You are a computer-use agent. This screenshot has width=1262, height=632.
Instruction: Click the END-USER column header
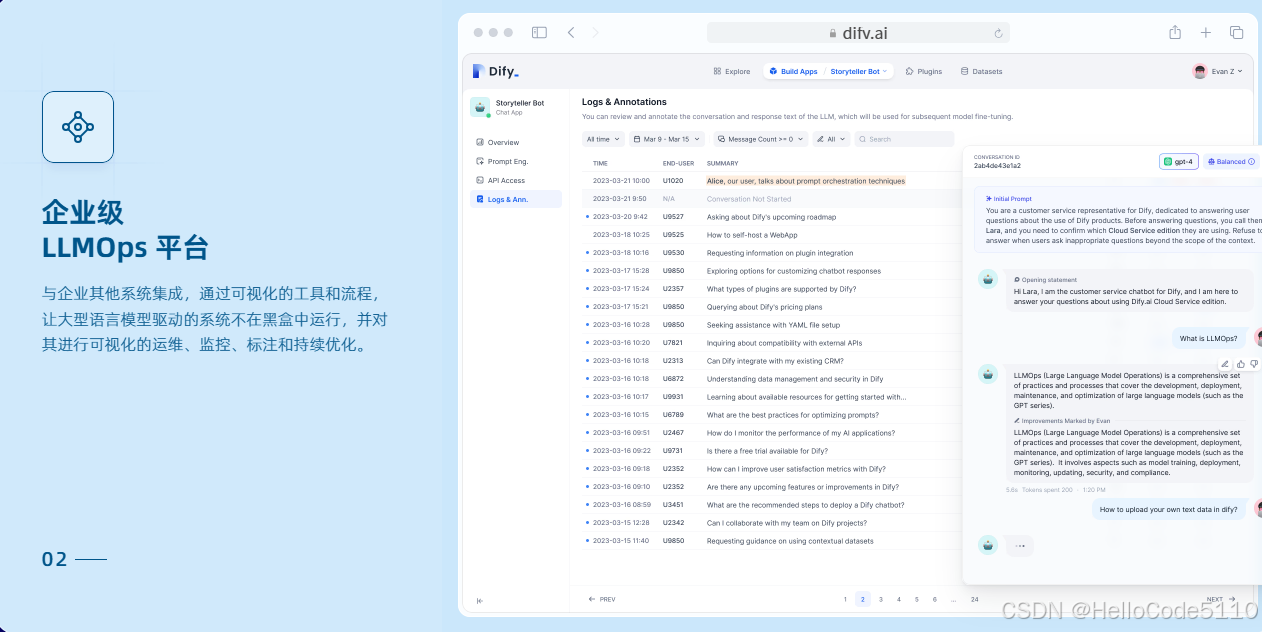pos(678,163)
